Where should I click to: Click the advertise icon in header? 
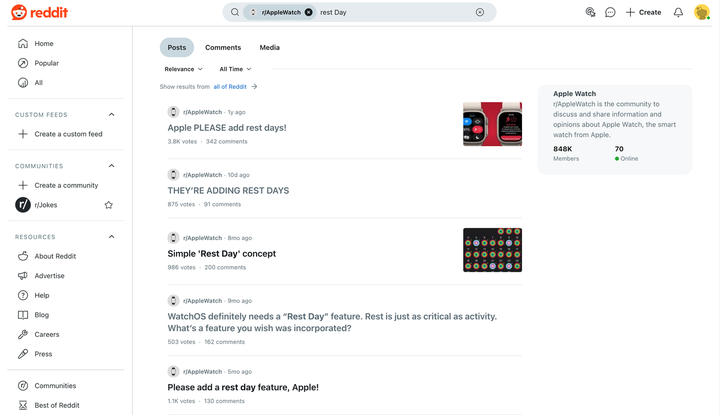(590, 12)
